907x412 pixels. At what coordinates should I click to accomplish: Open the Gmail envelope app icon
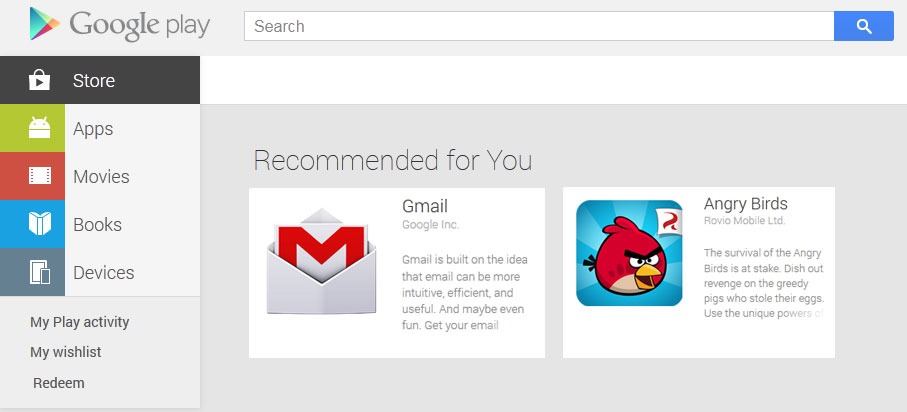click(322, 262)
